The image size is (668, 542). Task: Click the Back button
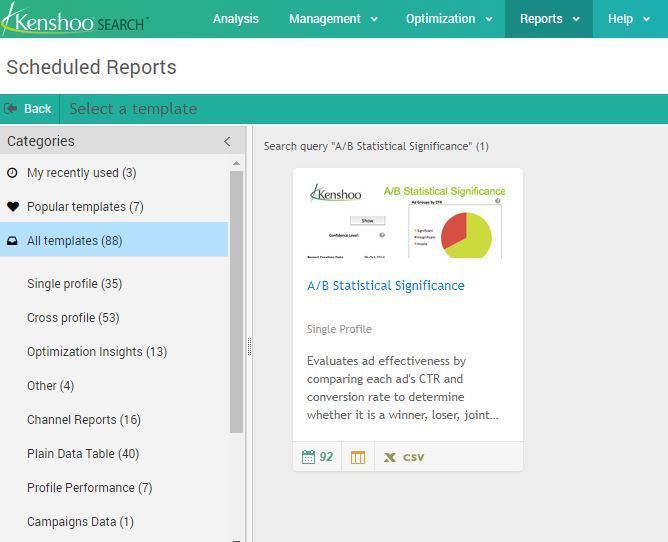click(x=29, y=109)
